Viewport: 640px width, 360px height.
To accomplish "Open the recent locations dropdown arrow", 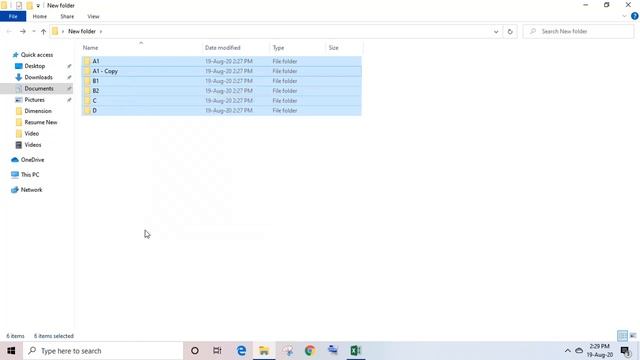I will [x=33, y=31].
